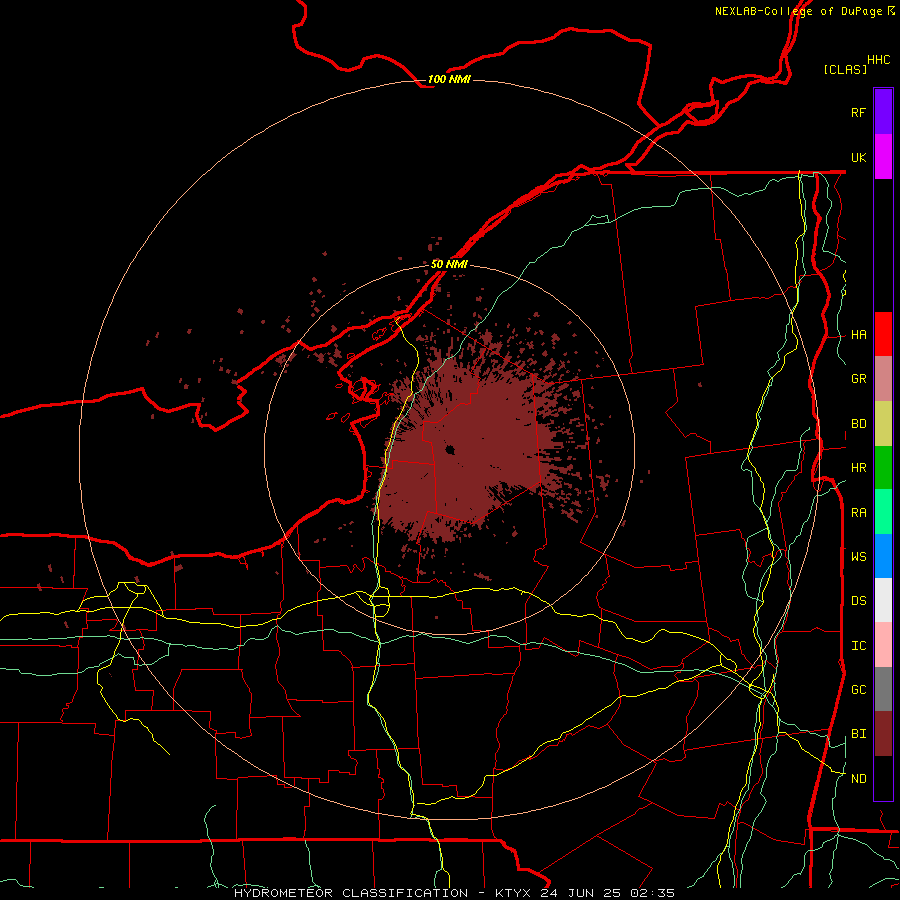Click the RF purple legend swatch
The image size is (900, 900).
883,111
